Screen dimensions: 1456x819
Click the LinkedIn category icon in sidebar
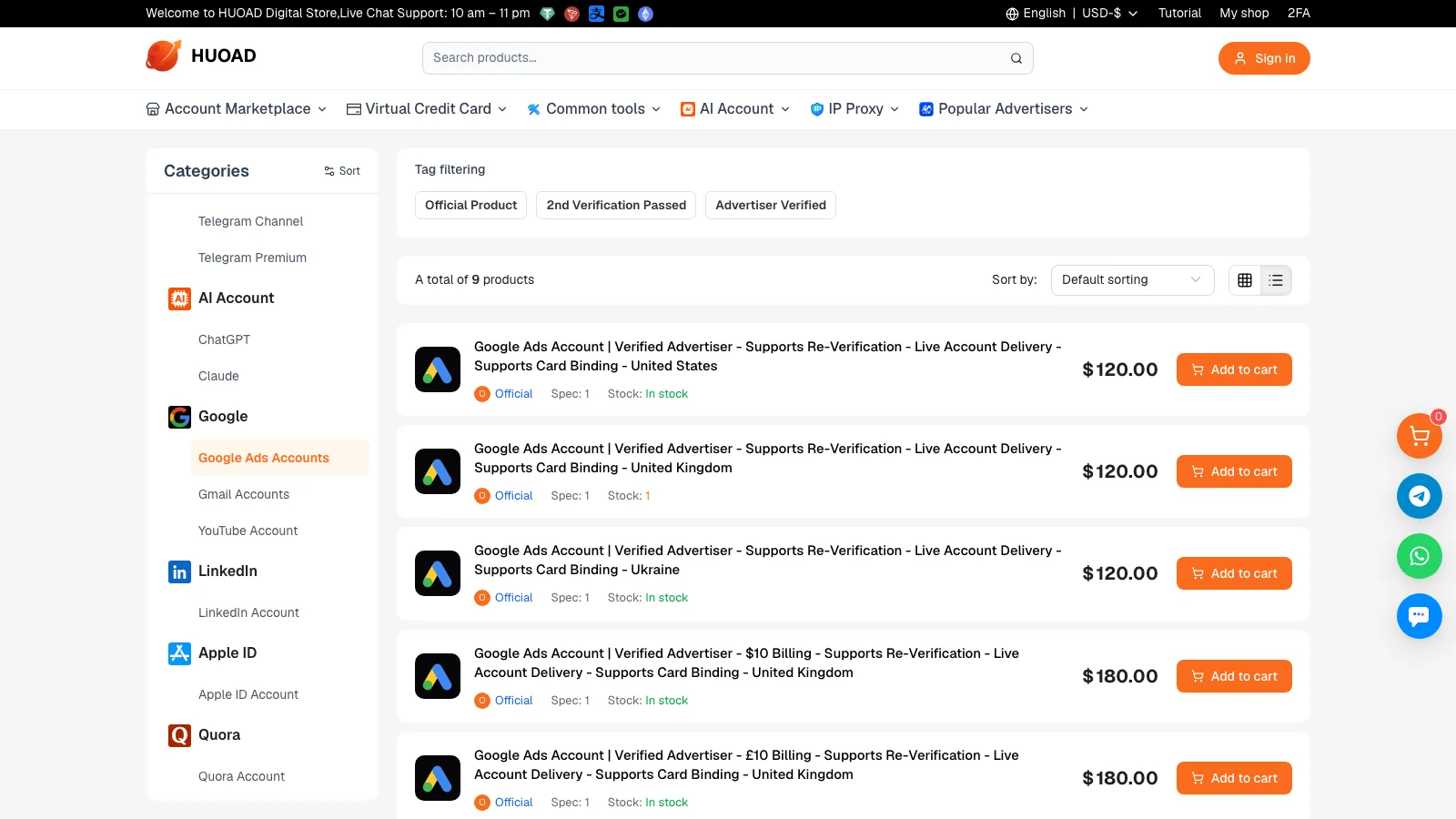pos(180,571)
